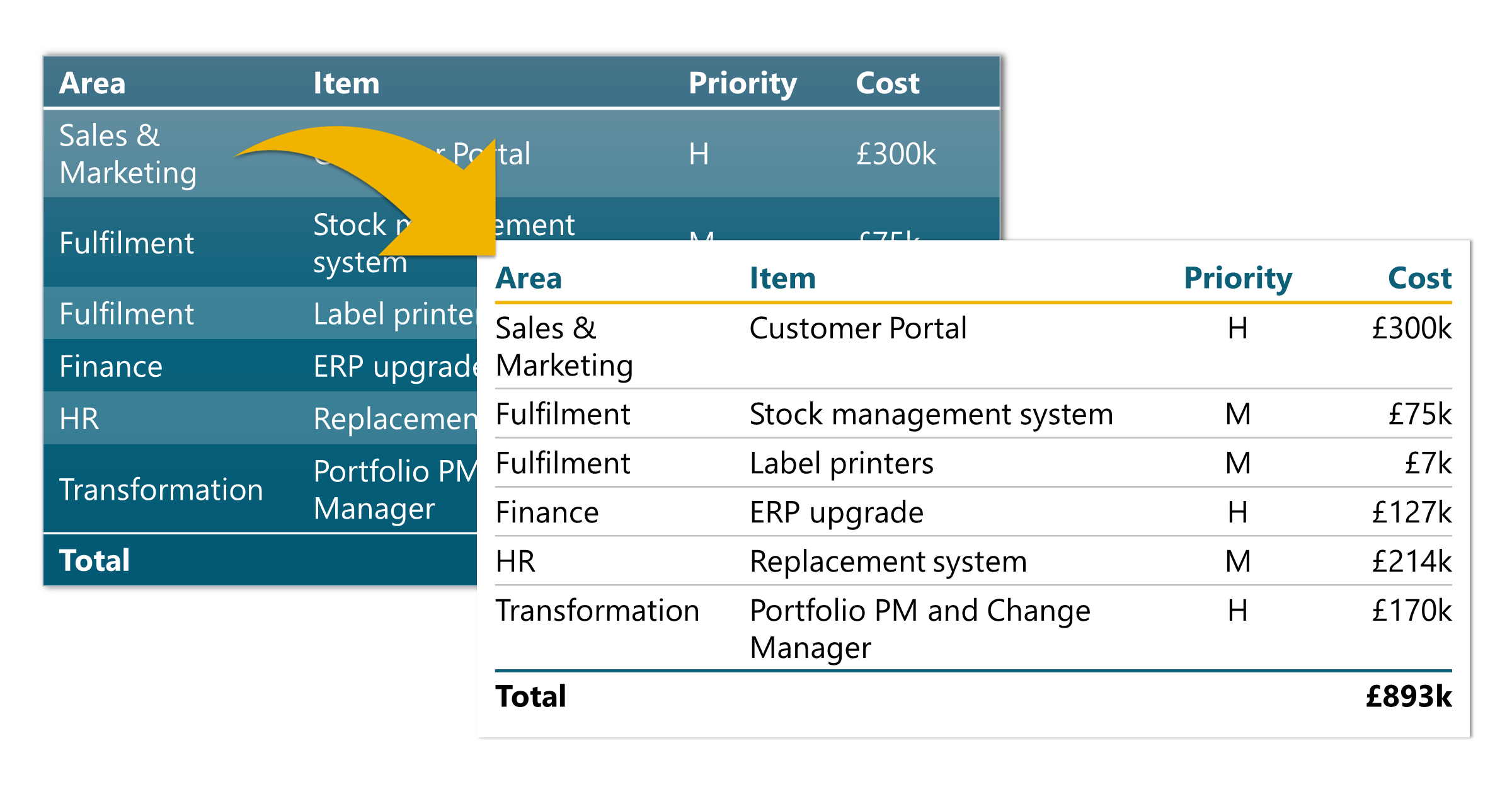
Task: Click the bold Total label in the blue table
Action: tap(94, 560)
